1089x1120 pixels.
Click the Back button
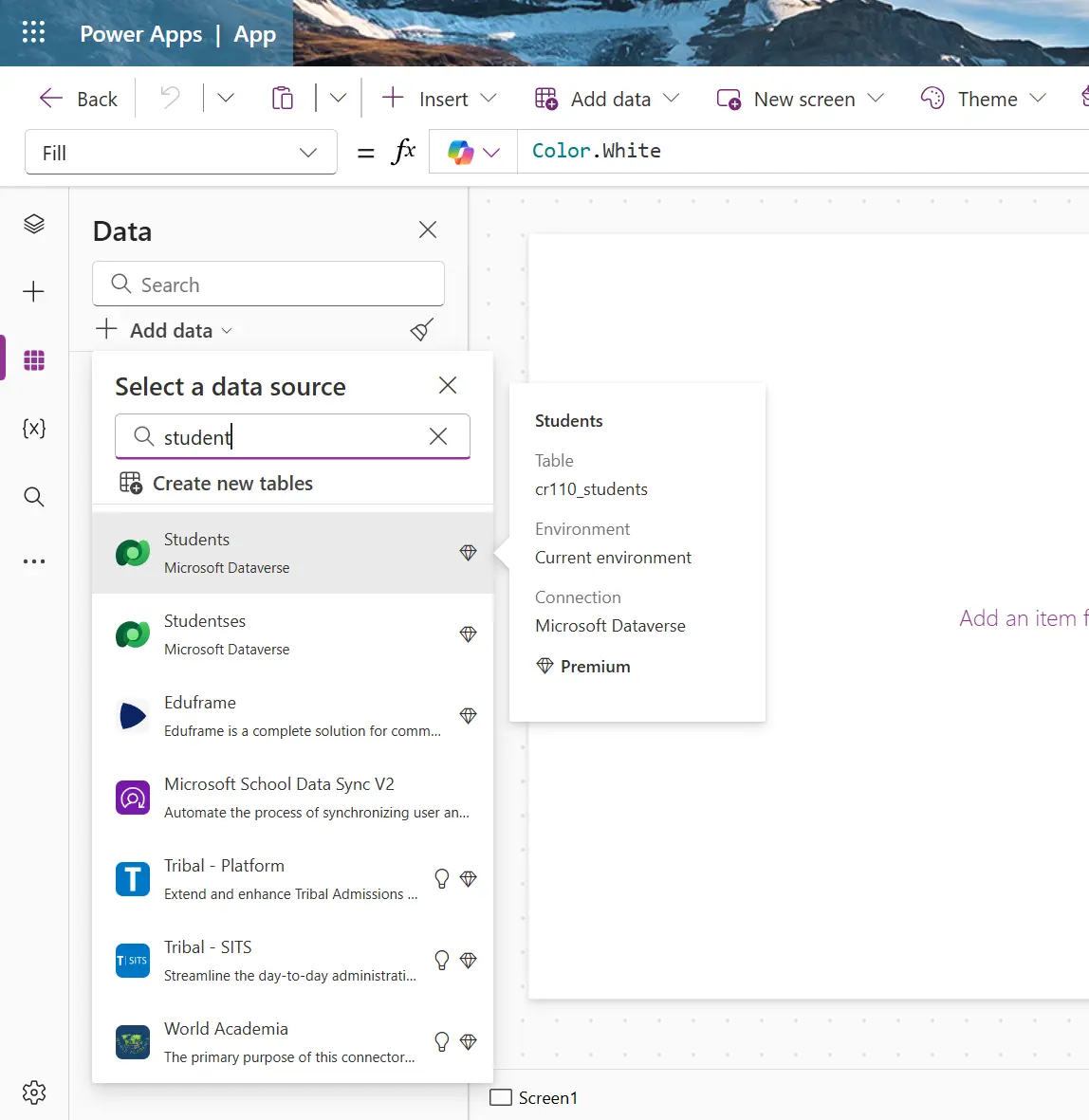click(79, 99)
